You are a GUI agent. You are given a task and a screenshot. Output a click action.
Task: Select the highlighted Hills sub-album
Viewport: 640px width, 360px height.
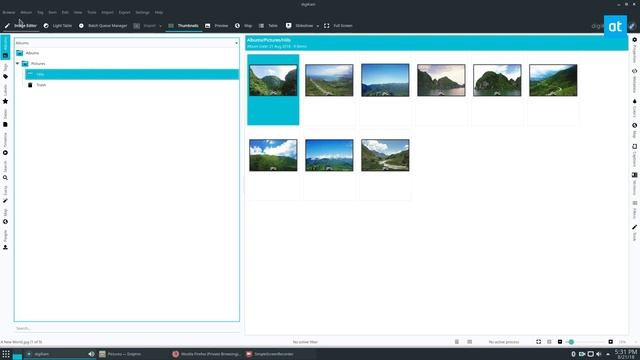tap(132, 74)
